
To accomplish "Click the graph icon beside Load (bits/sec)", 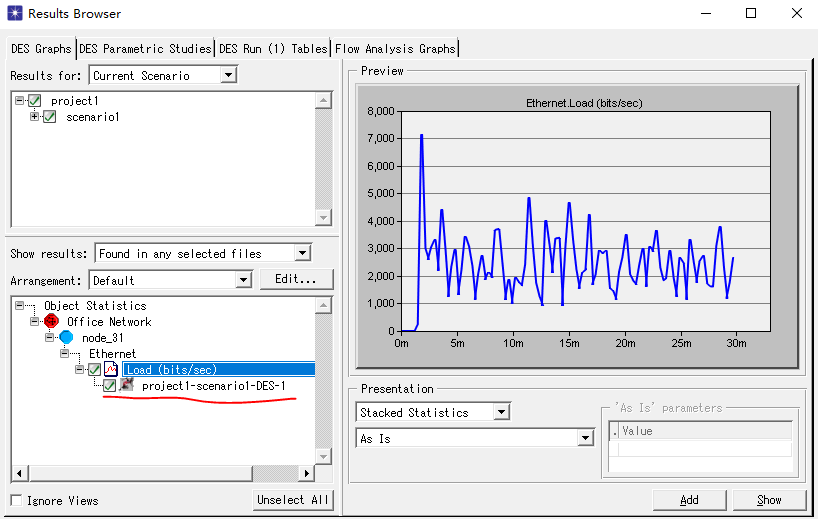I will coord(111,369).
